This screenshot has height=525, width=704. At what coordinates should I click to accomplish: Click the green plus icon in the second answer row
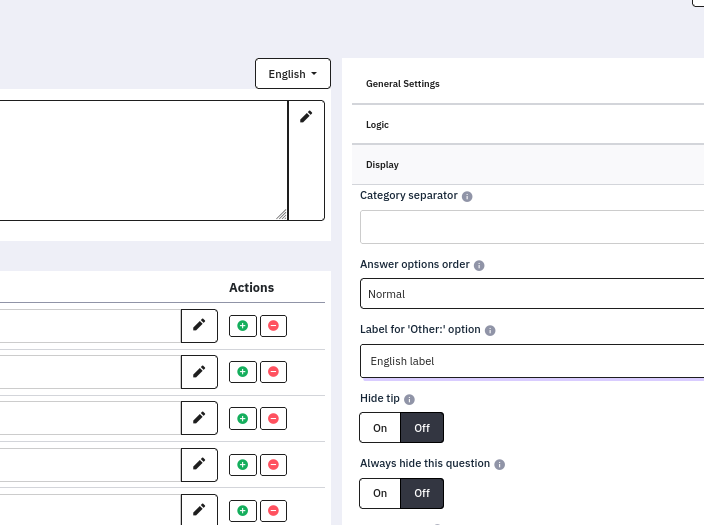point(242,372)
